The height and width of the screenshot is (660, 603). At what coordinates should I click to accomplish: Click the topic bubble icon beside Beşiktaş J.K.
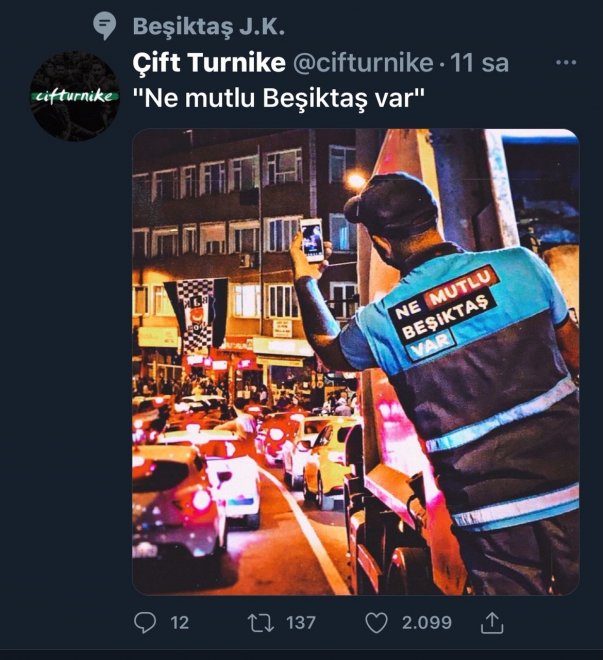[104, 26]
